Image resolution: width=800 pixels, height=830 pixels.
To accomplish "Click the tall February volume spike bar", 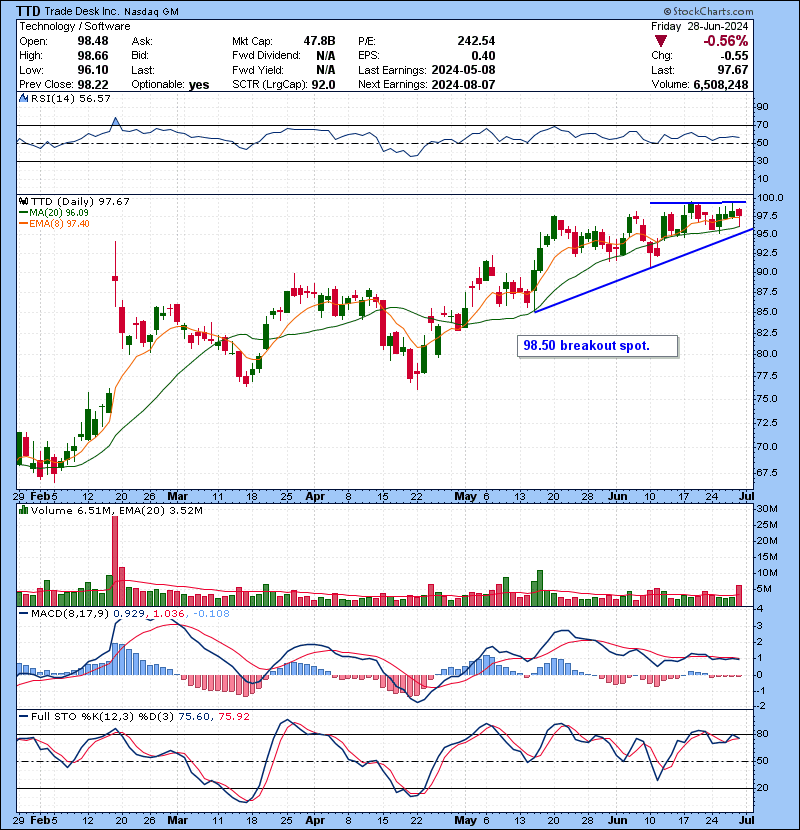I will click(115, 561).
